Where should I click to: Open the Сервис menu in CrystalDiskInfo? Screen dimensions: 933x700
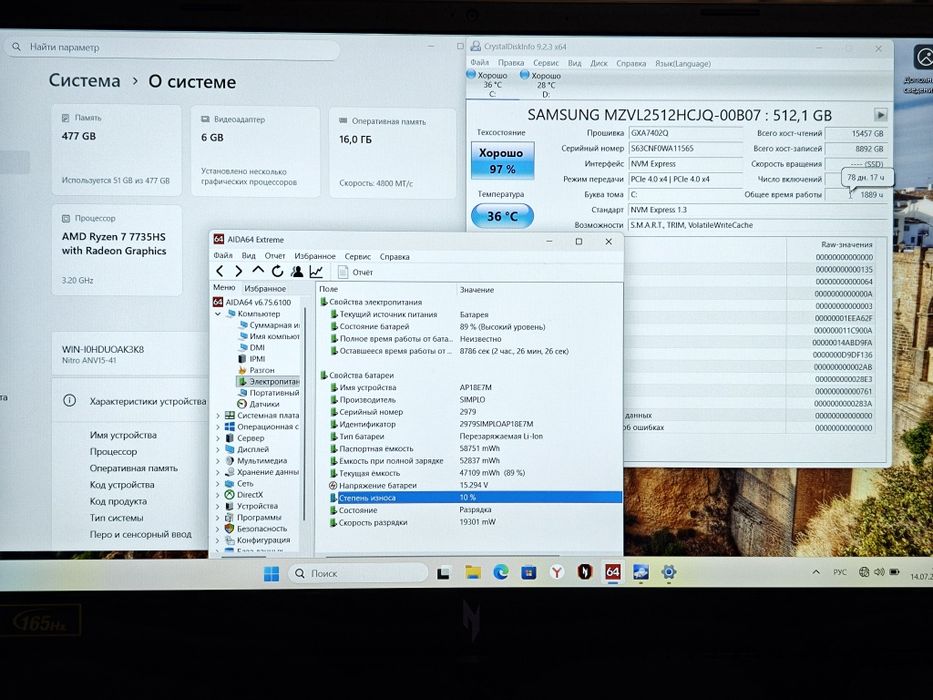coord(546,63)
